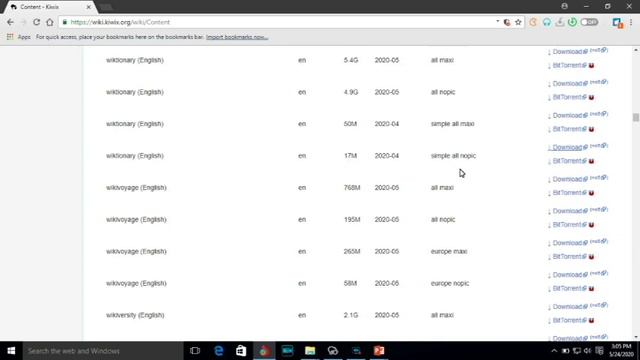Open the Windows Start menu
Screen dimensions: 640x360
coord(11,351)
